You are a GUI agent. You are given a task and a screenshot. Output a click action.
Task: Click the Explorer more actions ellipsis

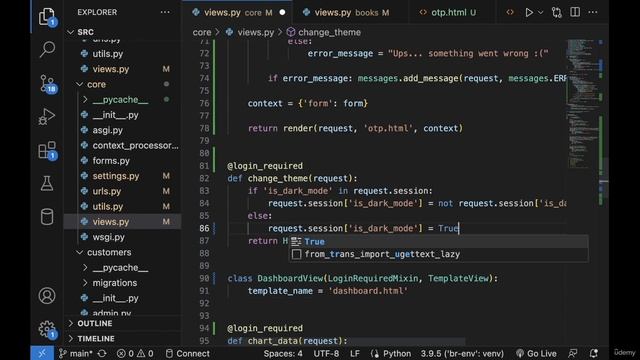(165, 12)
